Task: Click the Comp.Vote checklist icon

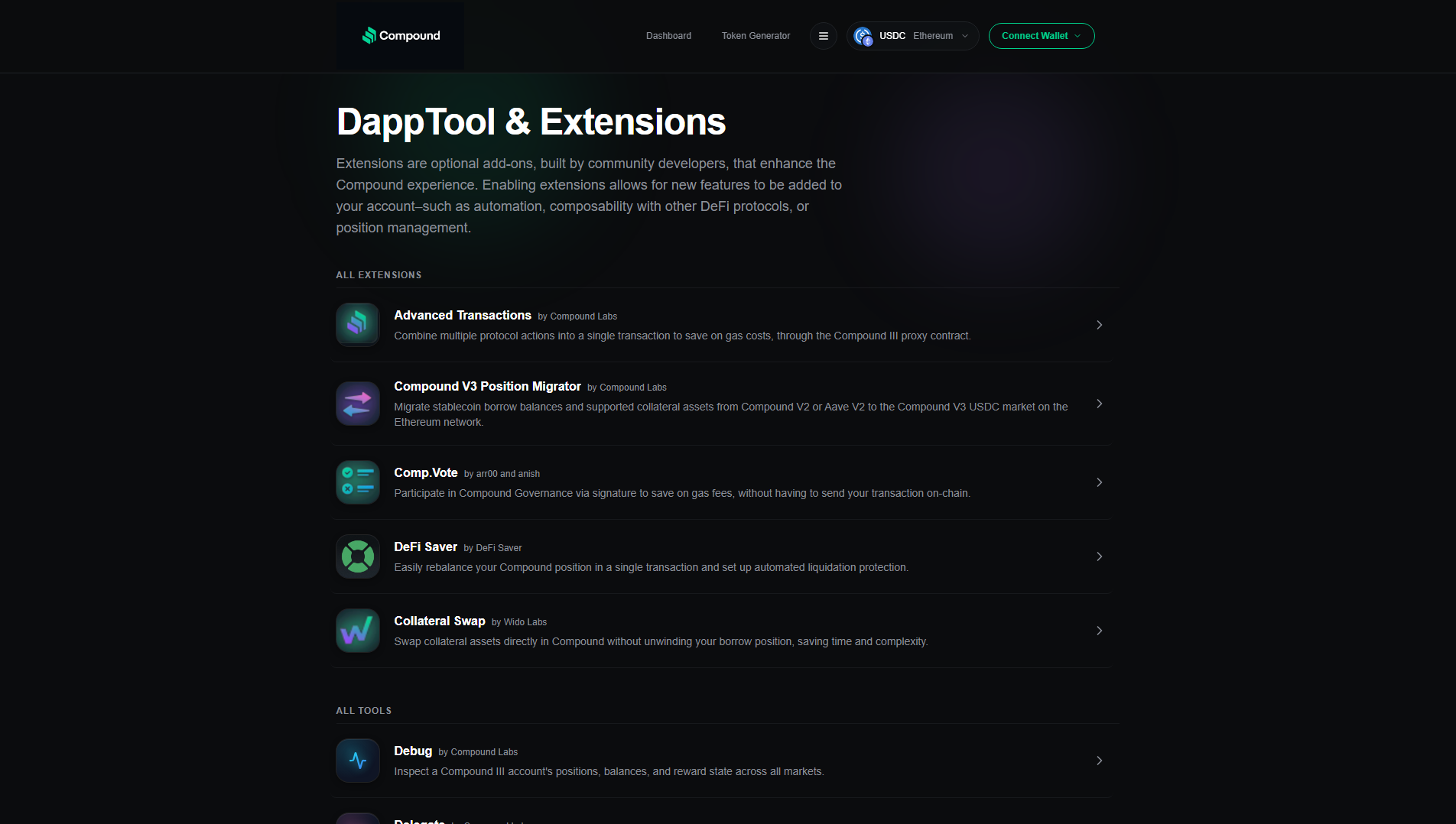Action: tap(358, 482)
